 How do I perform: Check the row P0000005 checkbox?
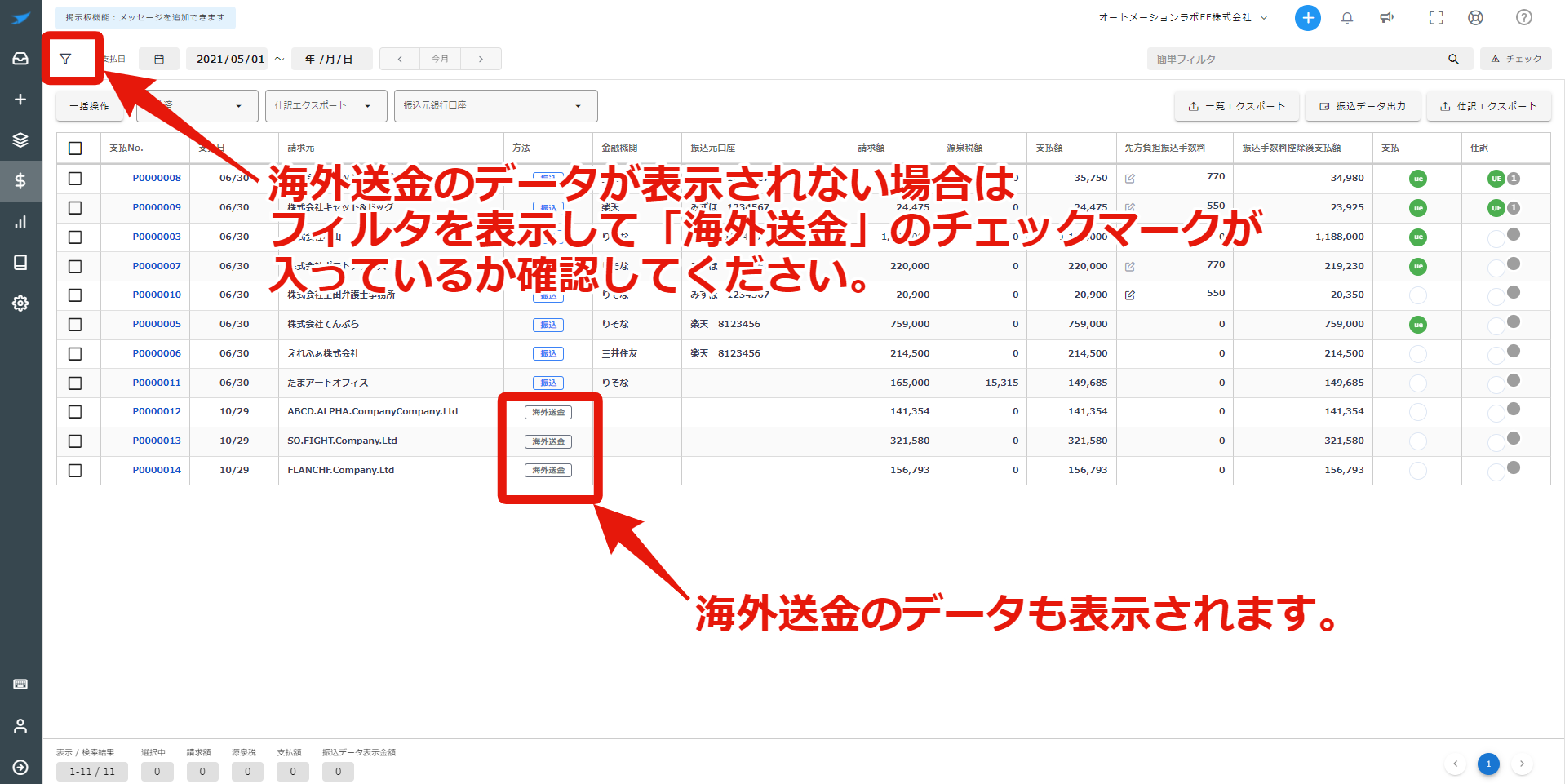pos(75,325)
